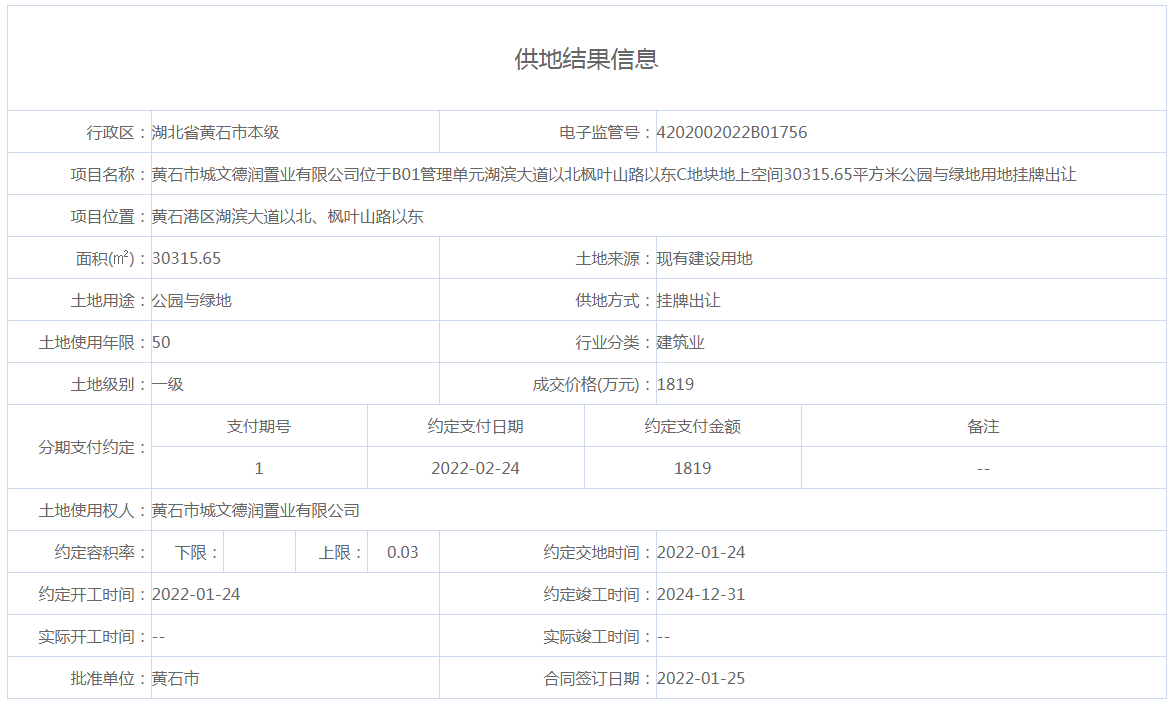
Task: Select the payment period number 1 cell
Action: (259, 468)
